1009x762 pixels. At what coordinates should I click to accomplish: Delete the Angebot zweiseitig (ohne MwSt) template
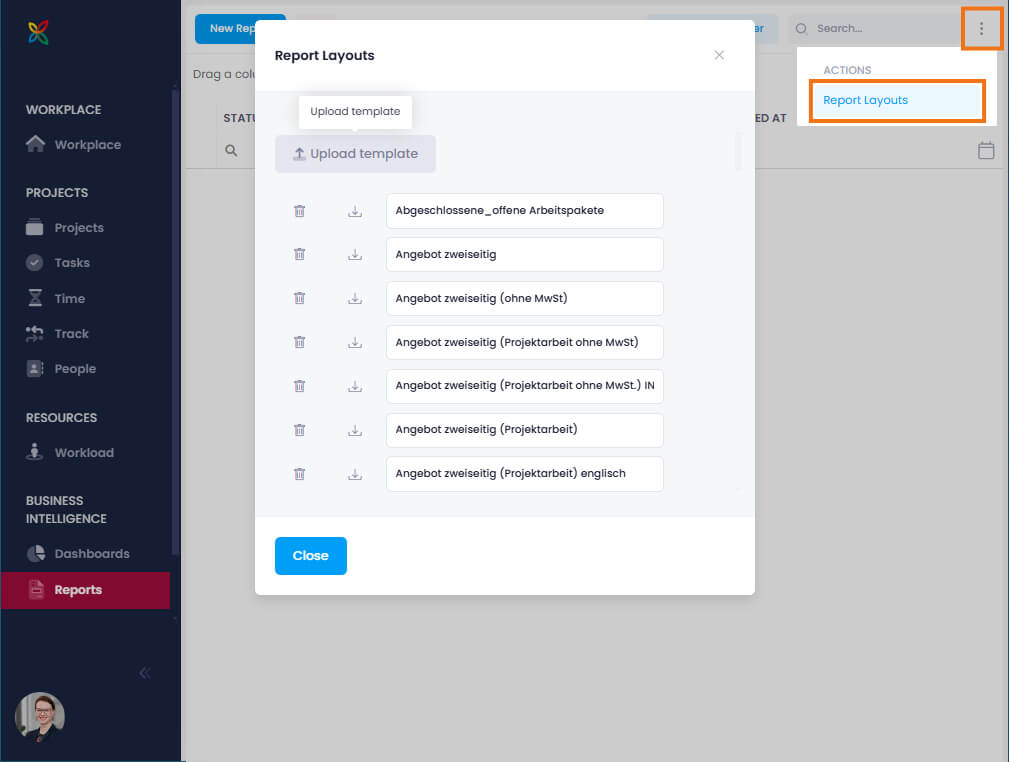[299, 298]
